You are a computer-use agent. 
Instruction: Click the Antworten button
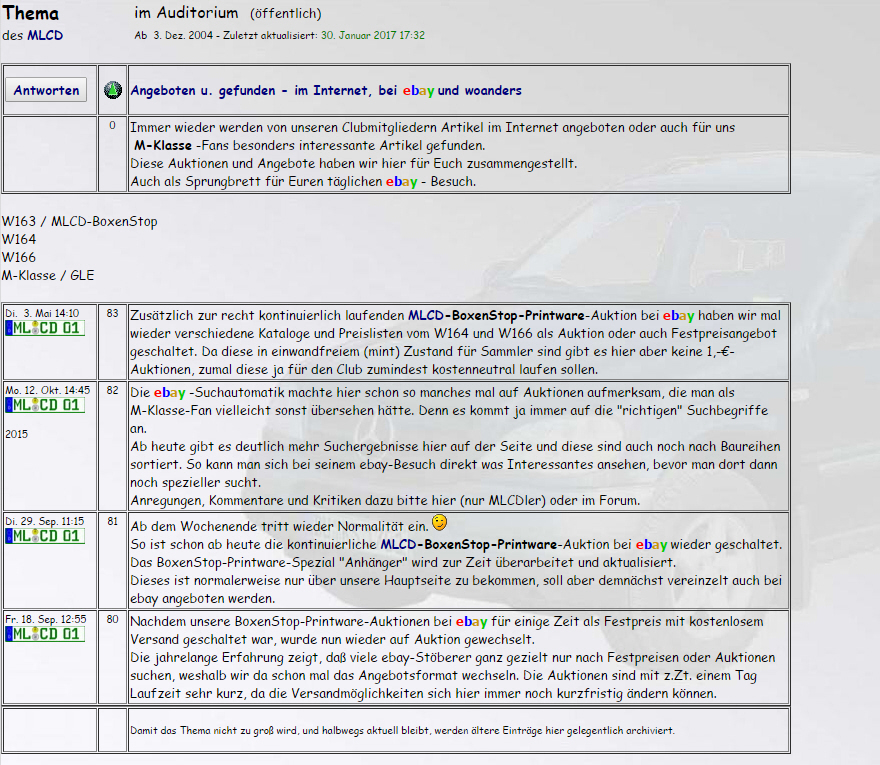(x=46, y=90)
